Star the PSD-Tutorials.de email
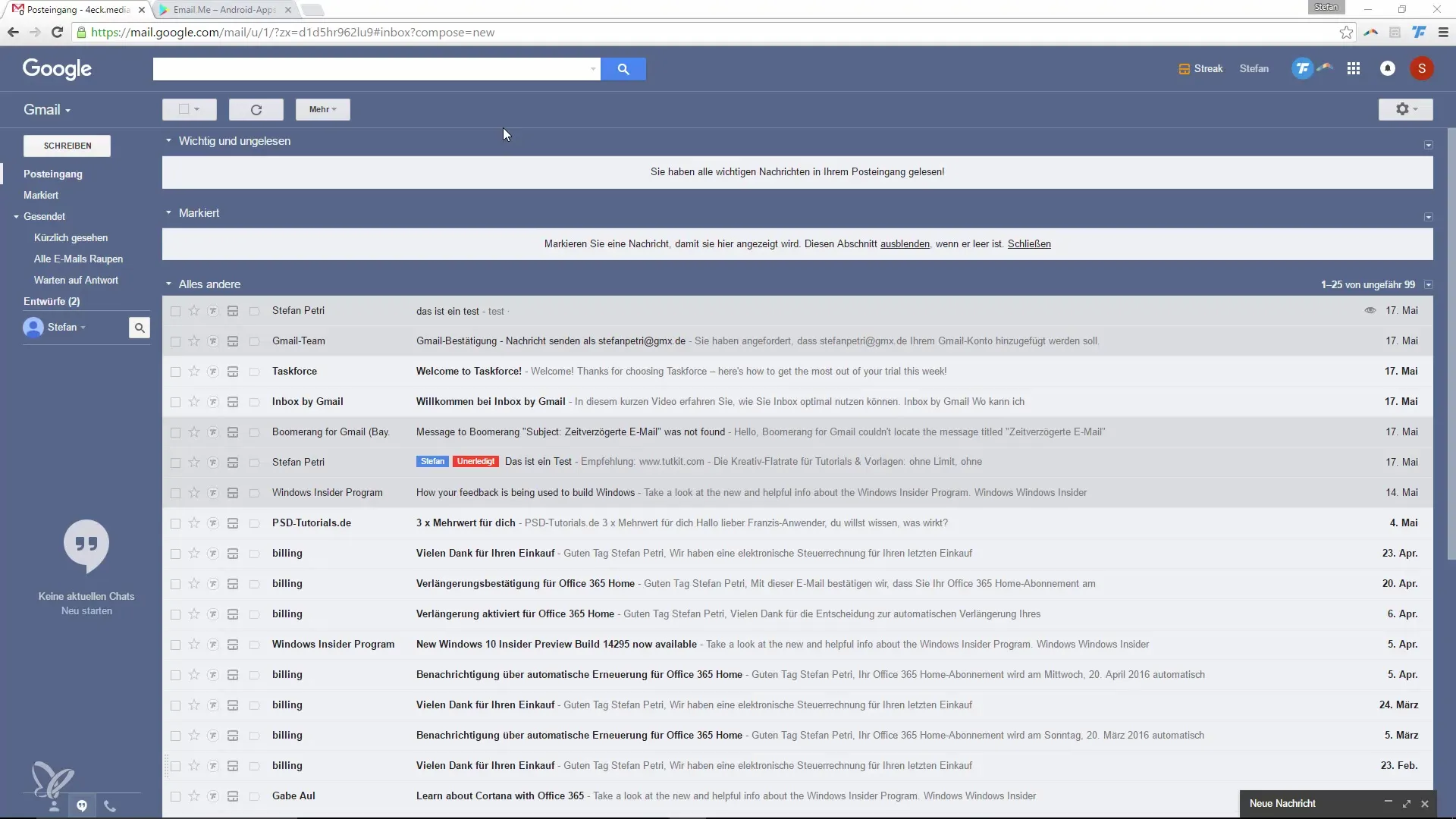Screen dimensions: 1456x819 (x=194, y=523)
